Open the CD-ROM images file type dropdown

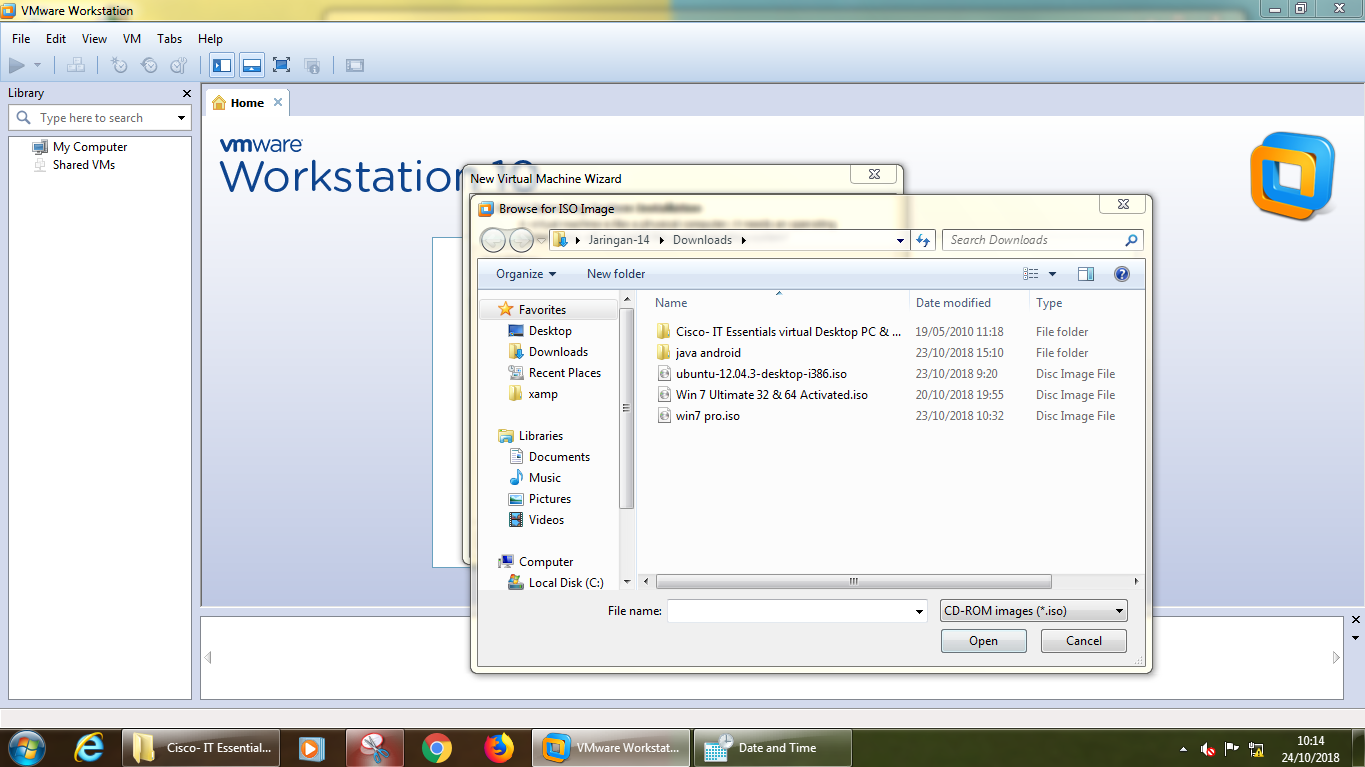tap(1034, 611)
